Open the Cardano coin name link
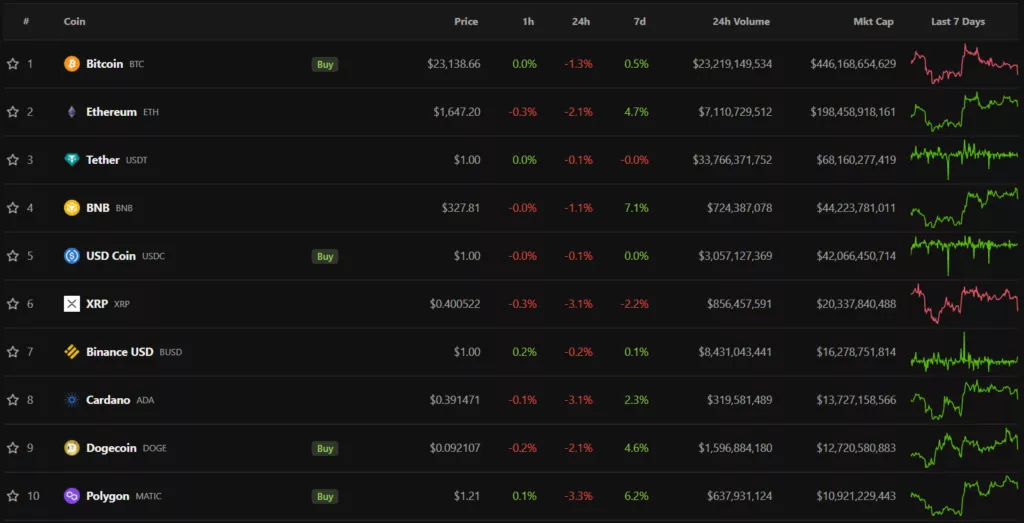This screenshot has height=523, width=1024. point(108,400)
